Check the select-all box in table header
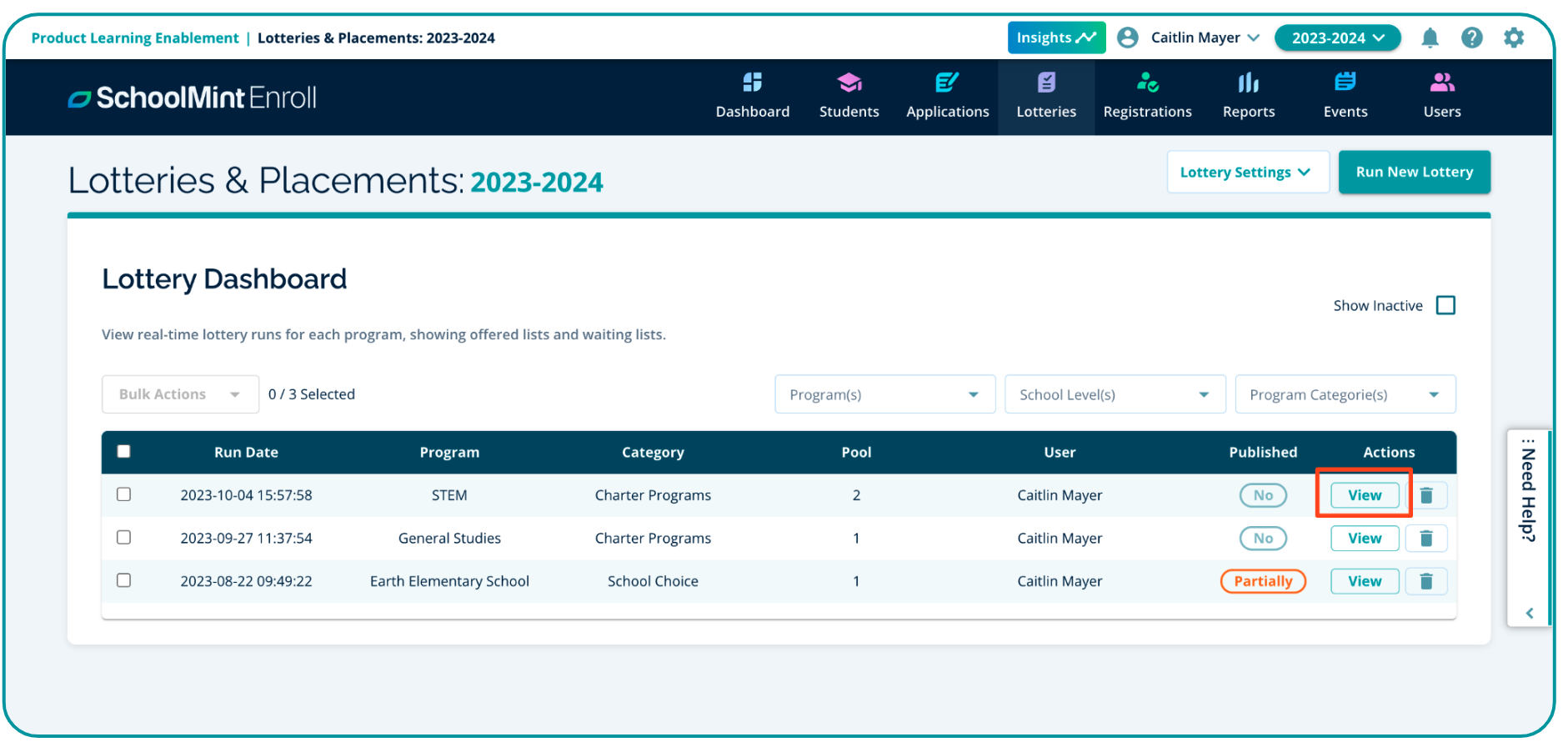The image size is (1568, 742). pyautogui.click(x=124, y=452)
